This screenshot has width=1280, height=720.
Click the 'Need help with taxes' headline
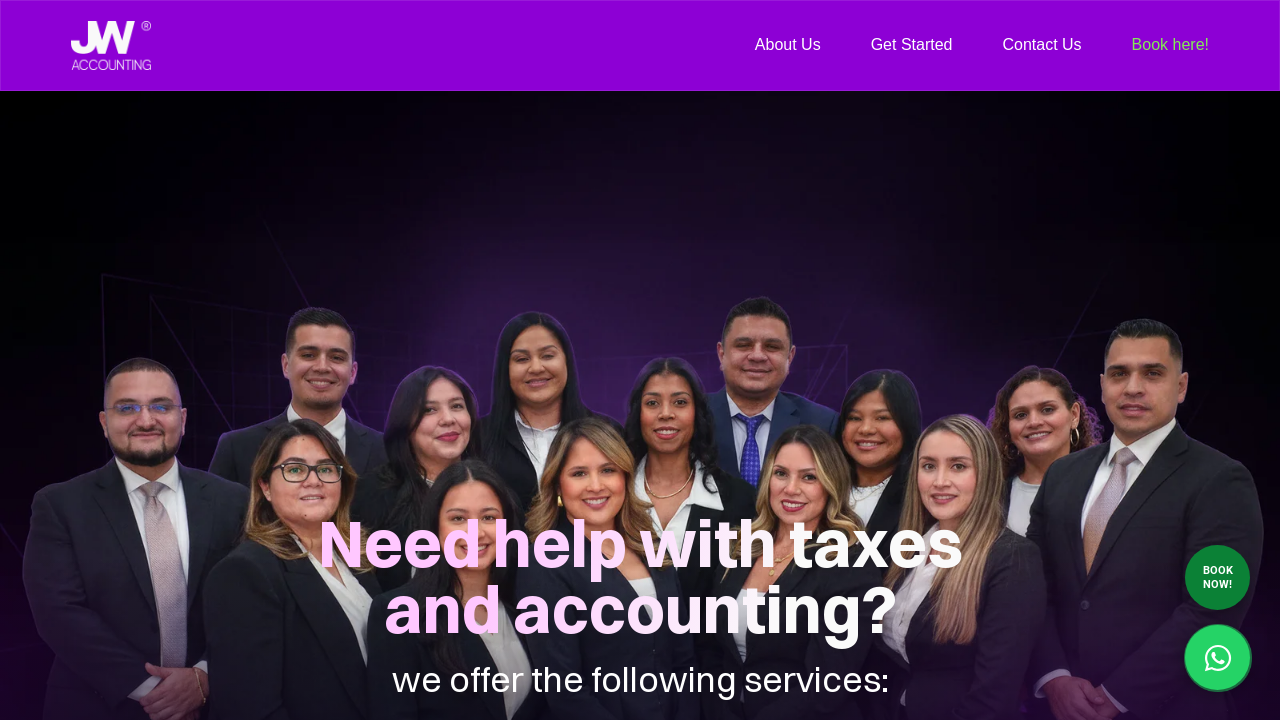640,545
